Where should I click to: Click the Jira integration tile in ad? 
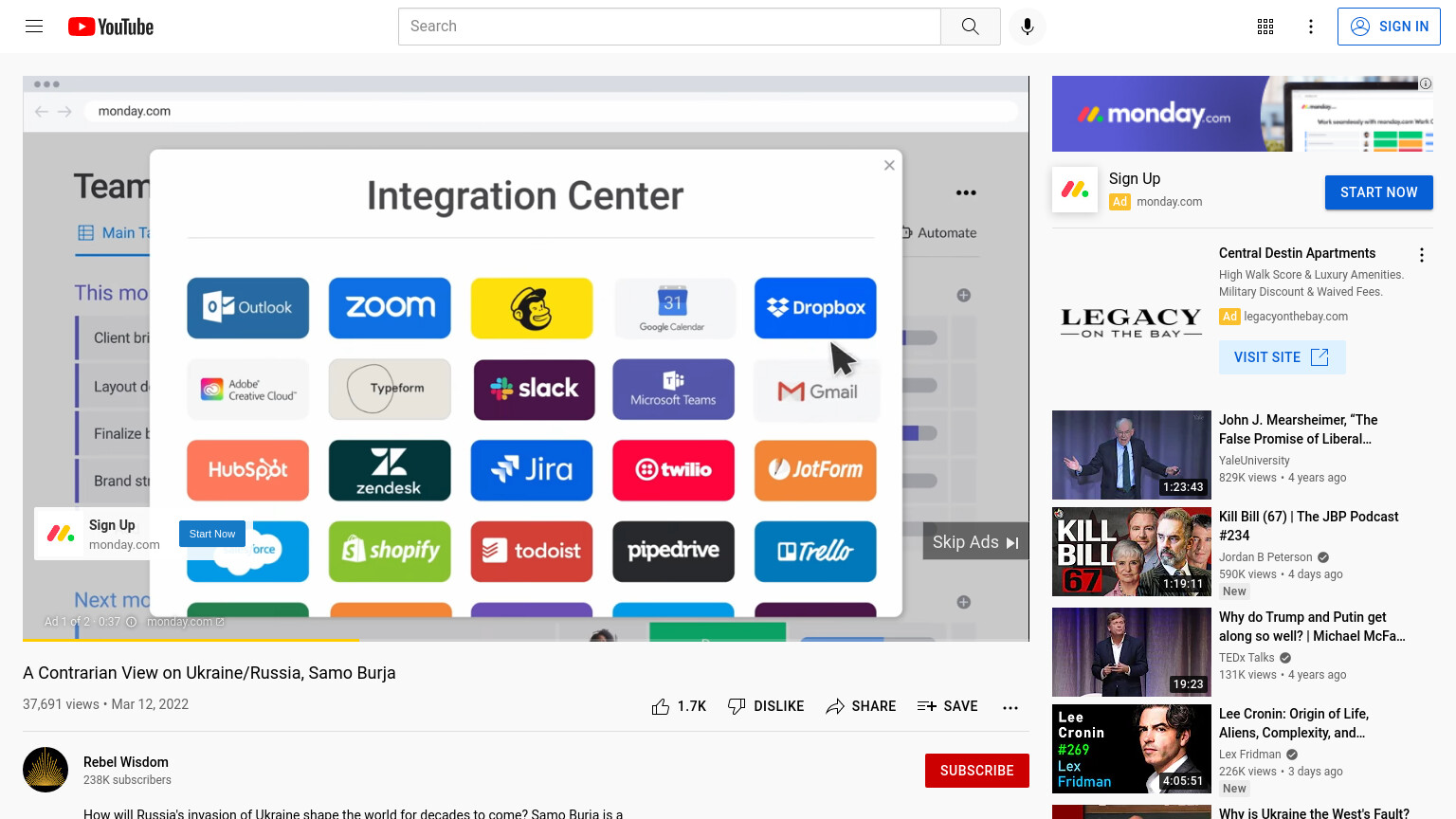coord(532,470)
